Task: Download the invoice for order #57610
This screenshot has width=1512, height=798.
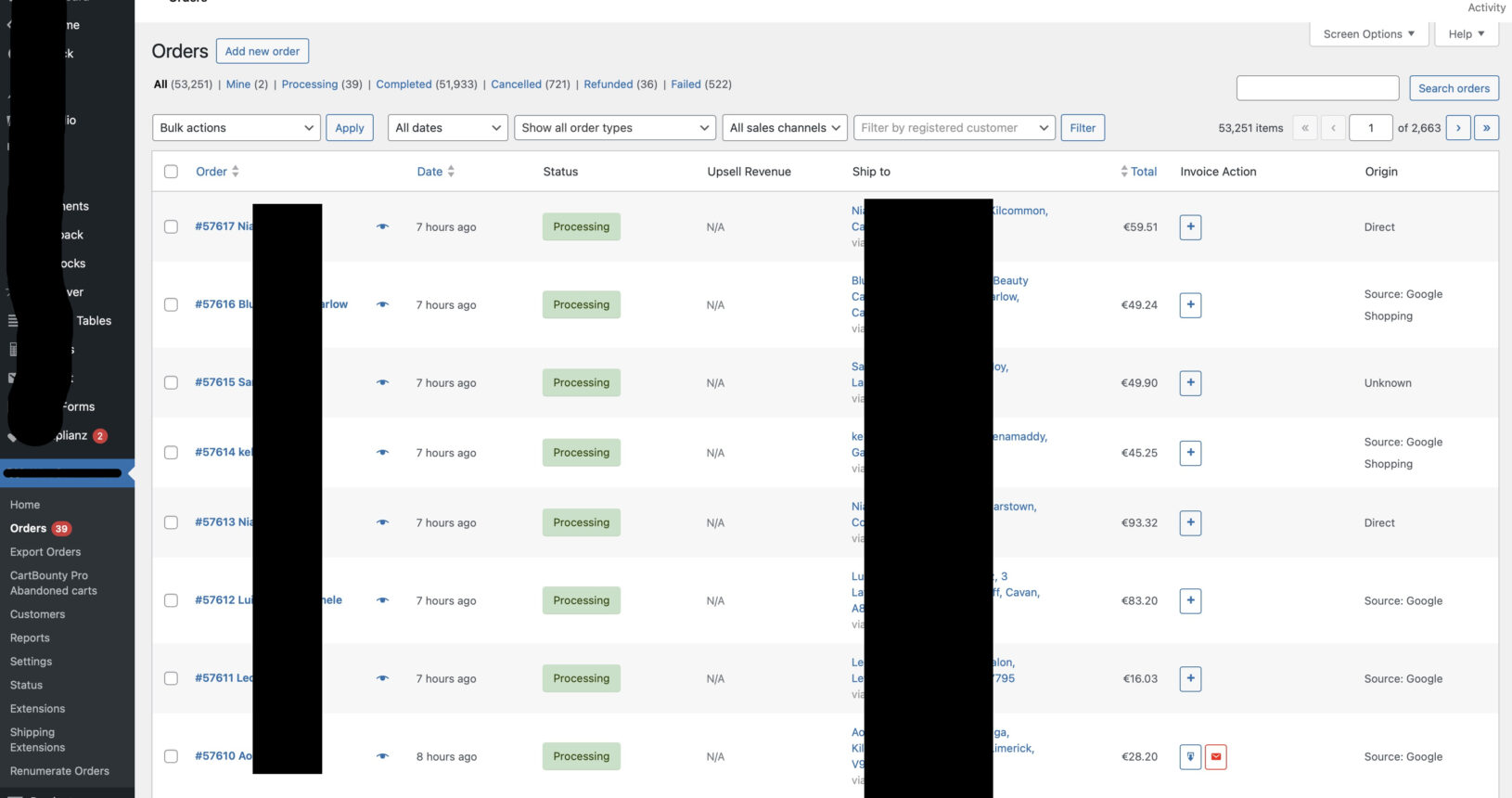Action: tap(1190, 757)
